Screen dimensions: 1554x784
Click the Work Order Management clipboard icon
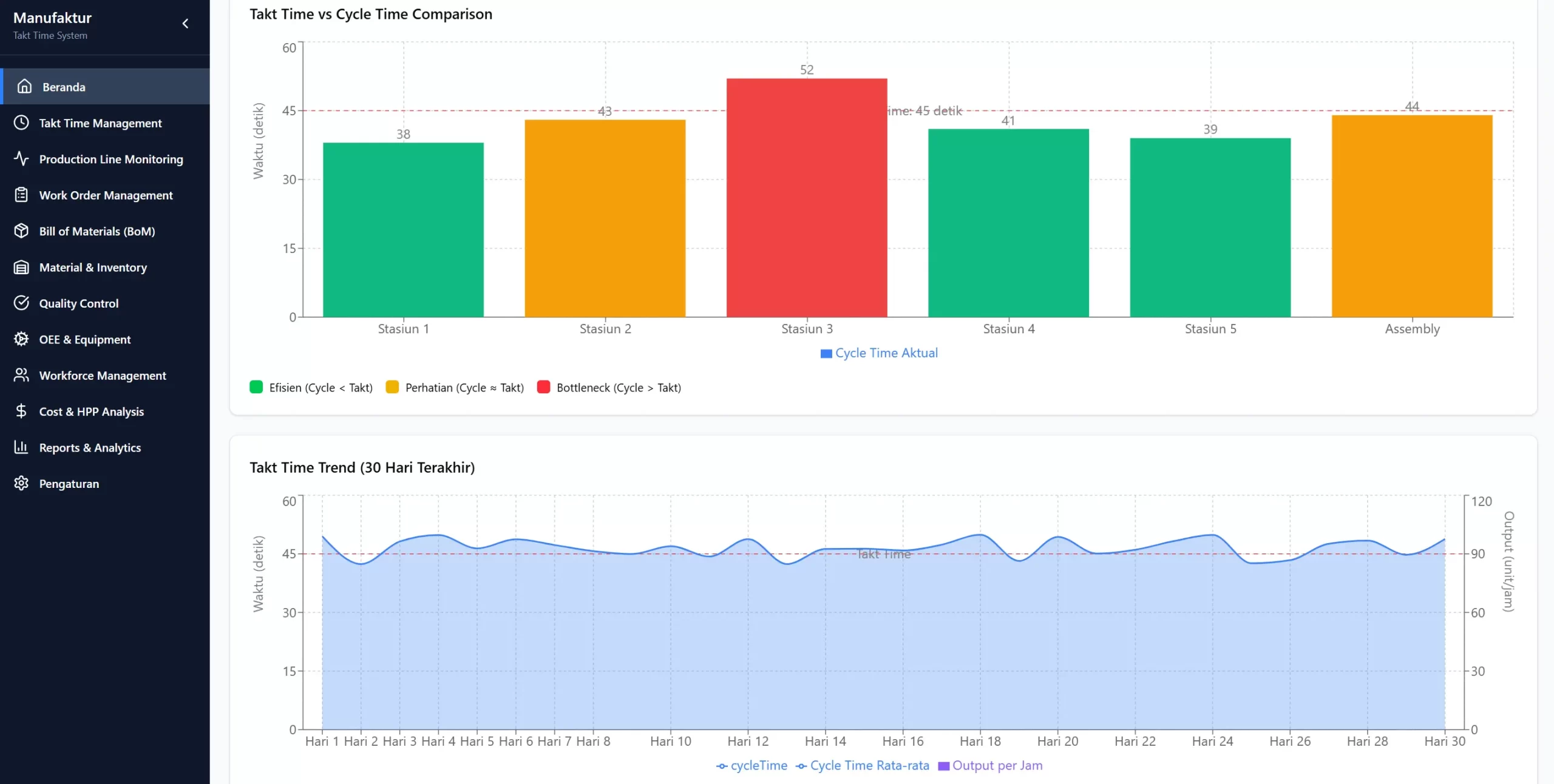[x=21, y=195]
